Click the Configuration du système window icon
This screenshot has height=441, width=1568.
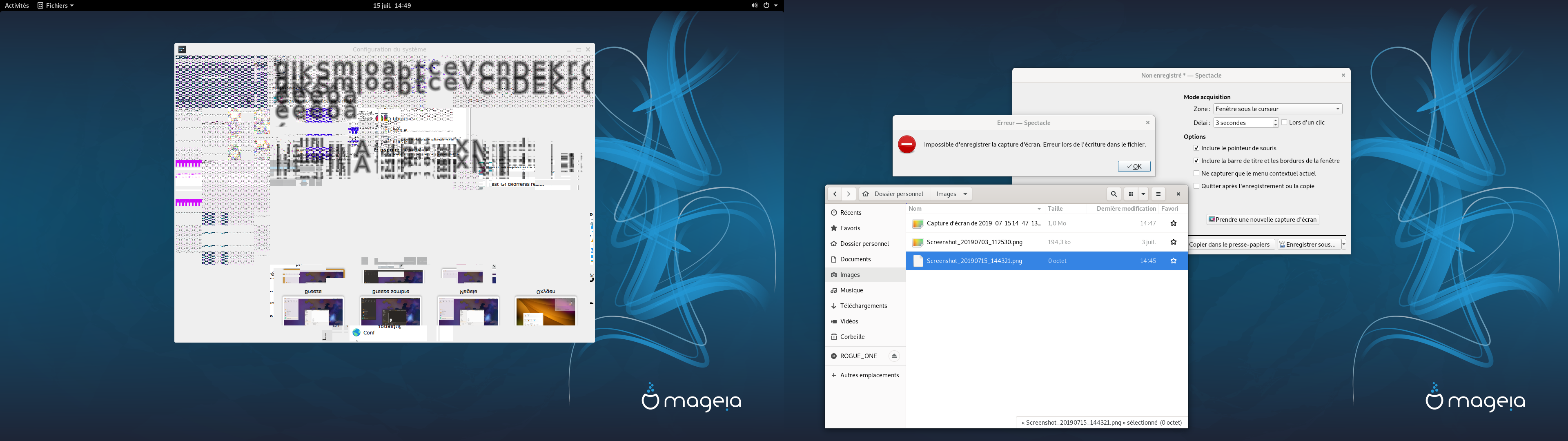182,49
